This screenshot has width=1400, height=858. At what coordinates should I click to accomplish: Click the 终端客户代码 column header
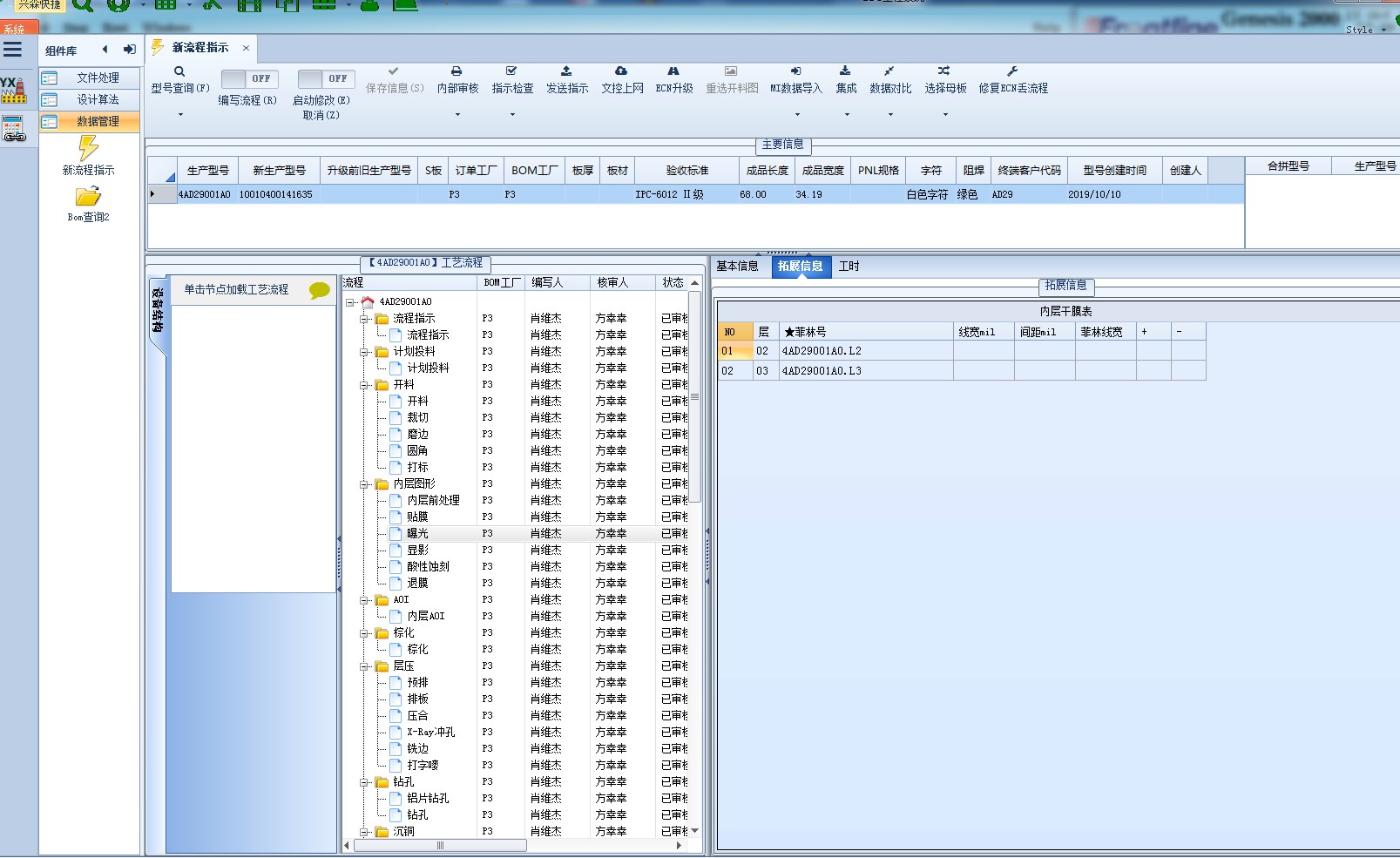tap(1030, 171)
